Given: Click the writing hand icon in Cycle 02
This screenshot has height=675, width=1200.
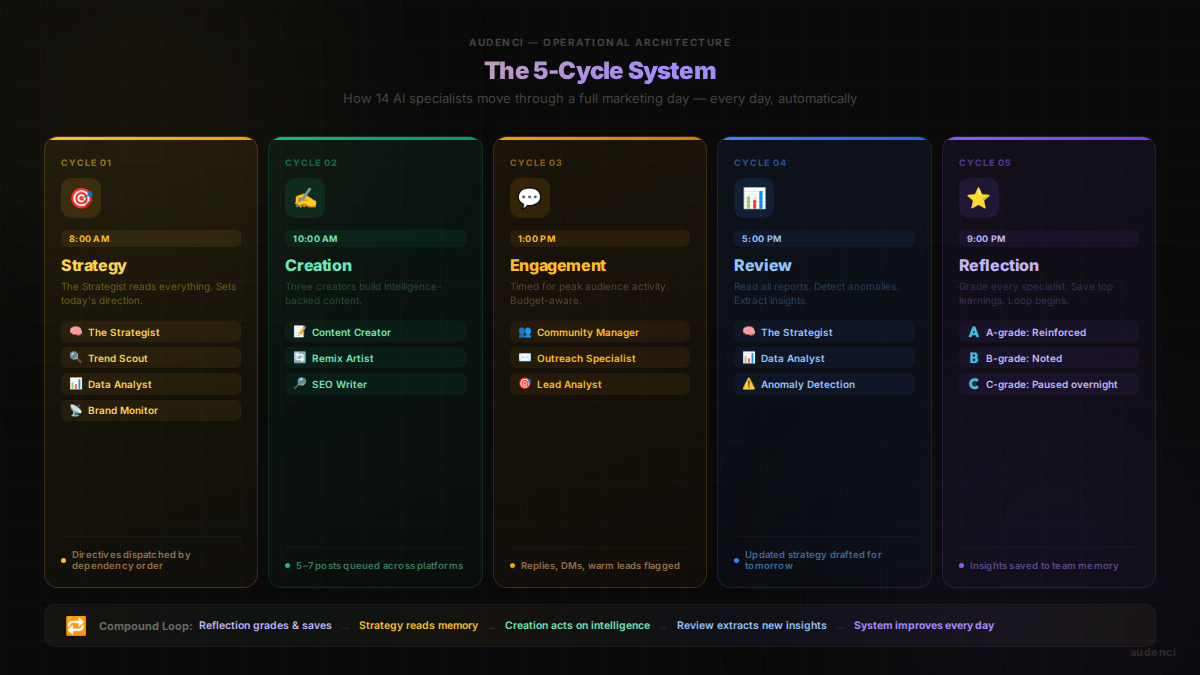Looking at the screenshot, I should coord(305,198).
